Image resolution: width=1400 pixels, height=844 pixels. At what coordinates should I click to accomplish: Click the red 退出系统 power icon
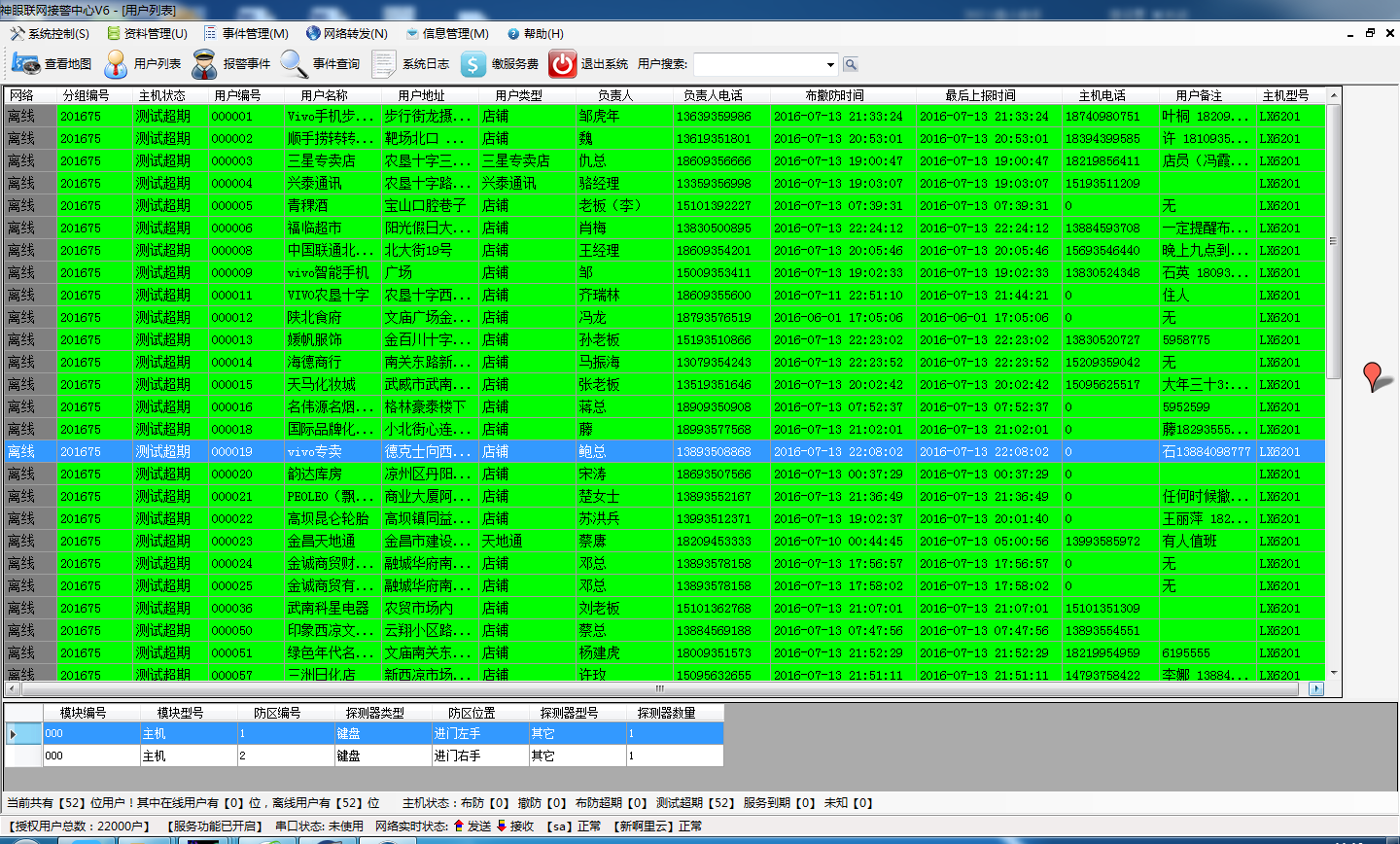click(x=563, y=64)
